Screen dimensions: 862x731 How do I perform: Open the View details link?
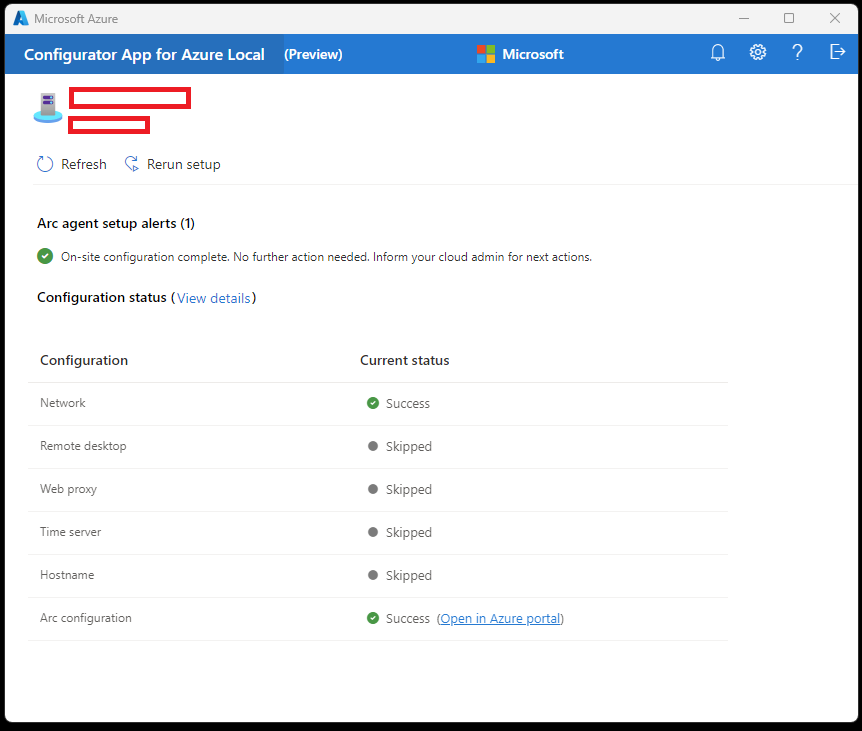(213, 298)
